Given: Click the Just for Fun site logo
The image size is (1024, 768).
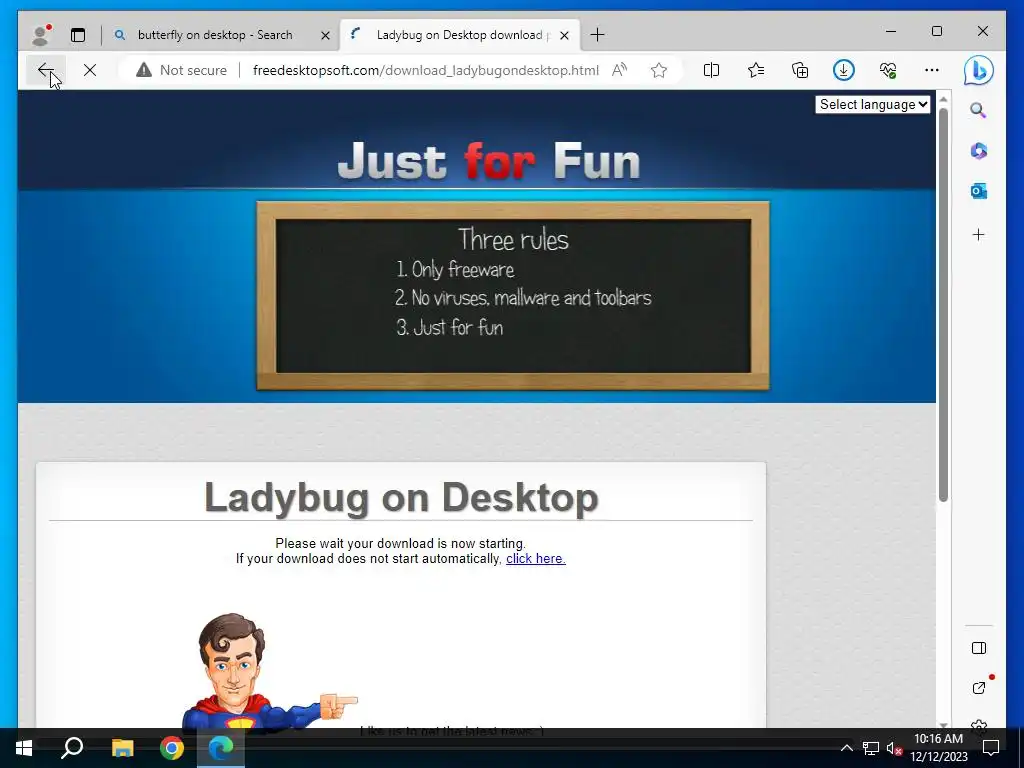Looking at the screenshot, I should pyautogui.click(x=489, y=161).
